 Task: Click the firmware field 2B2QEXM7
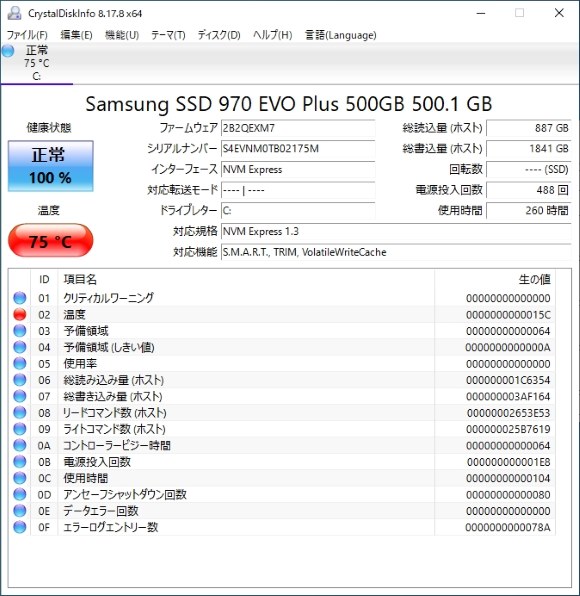click(x=298, y=128)
